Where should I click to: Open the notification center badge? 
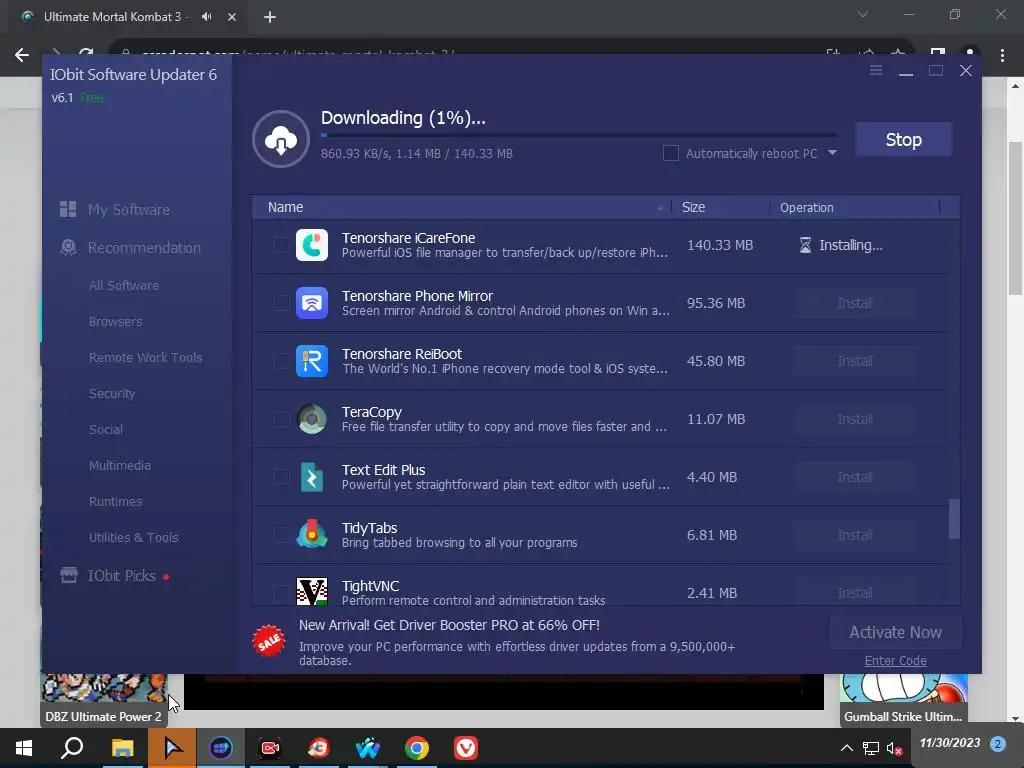coord(997,744)
